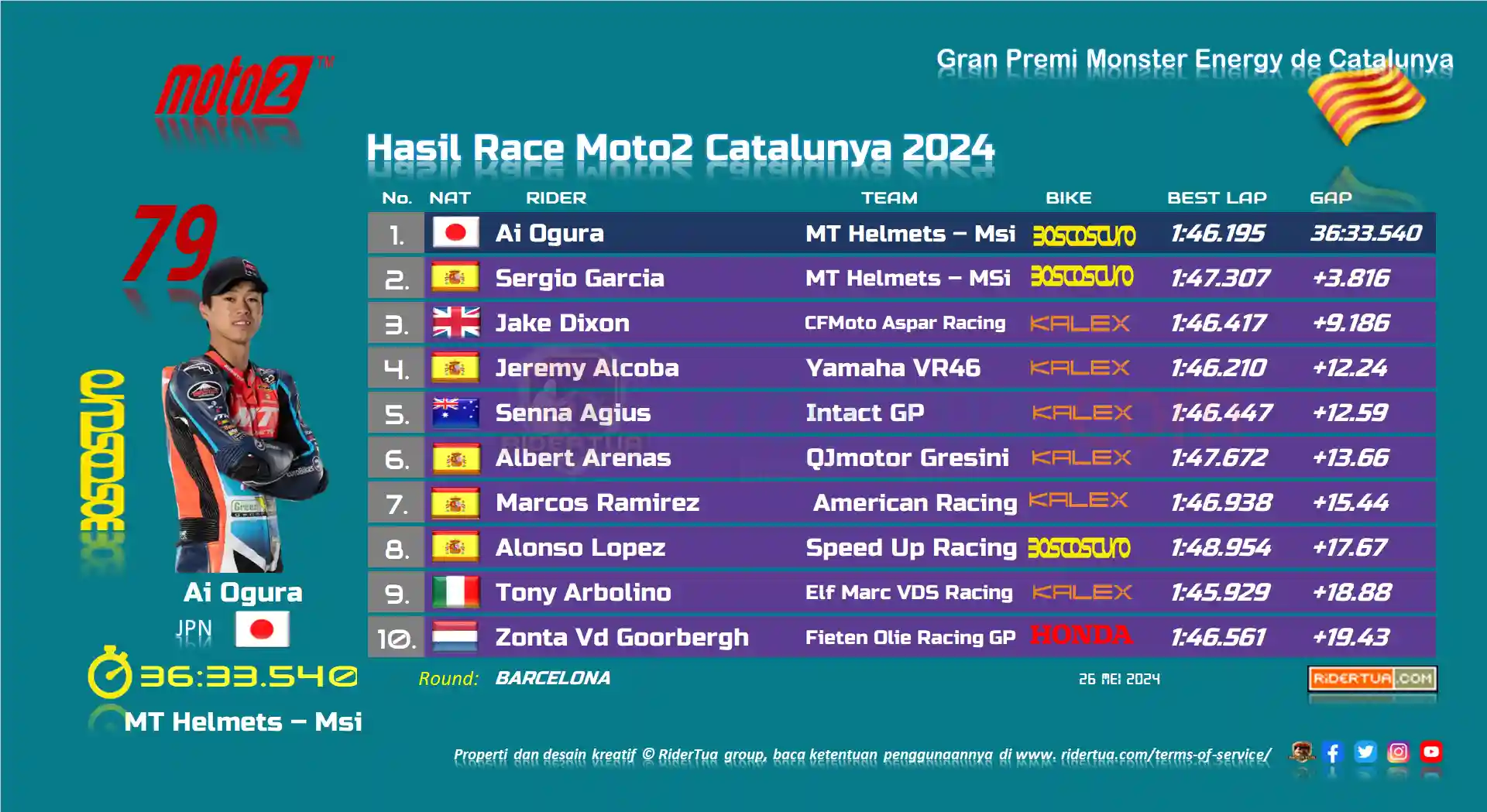1487x812 pixels.
Task: Click the RiderTua mascot avatar icon
Action: point(1301,752)
